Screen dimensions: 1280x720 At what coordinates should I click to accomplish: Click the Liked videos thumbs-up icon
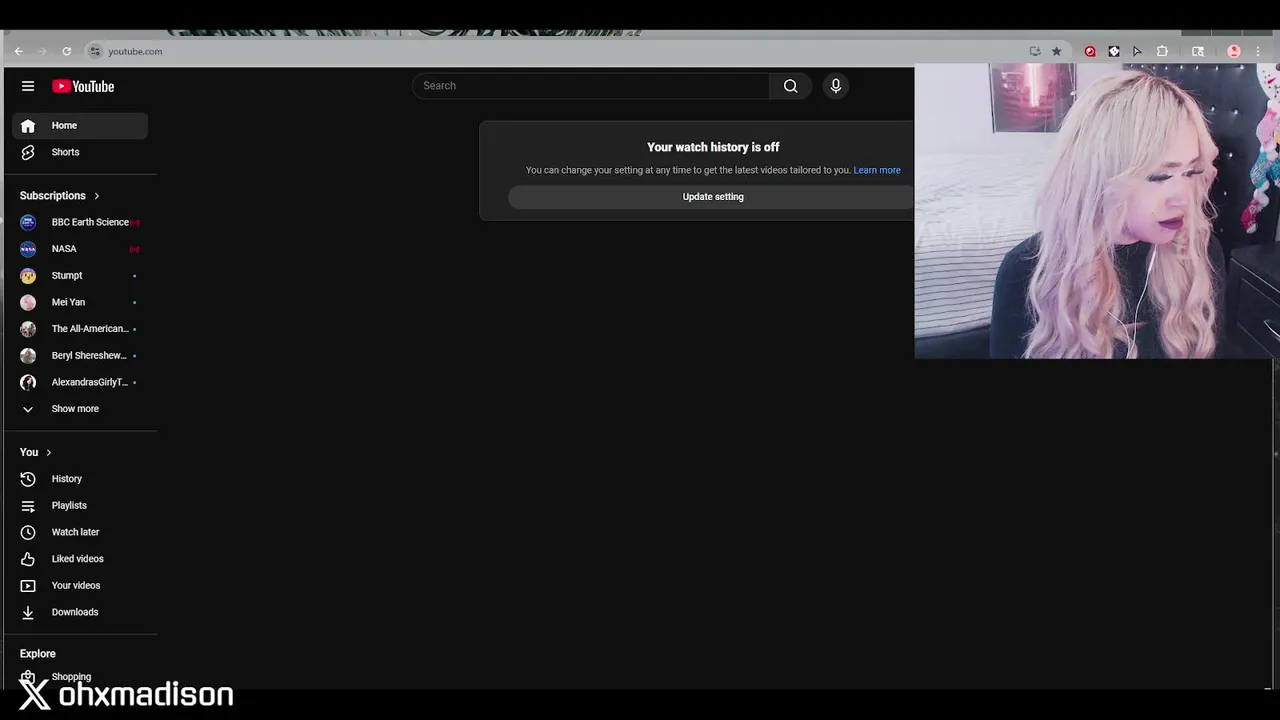tap(28, 559)
